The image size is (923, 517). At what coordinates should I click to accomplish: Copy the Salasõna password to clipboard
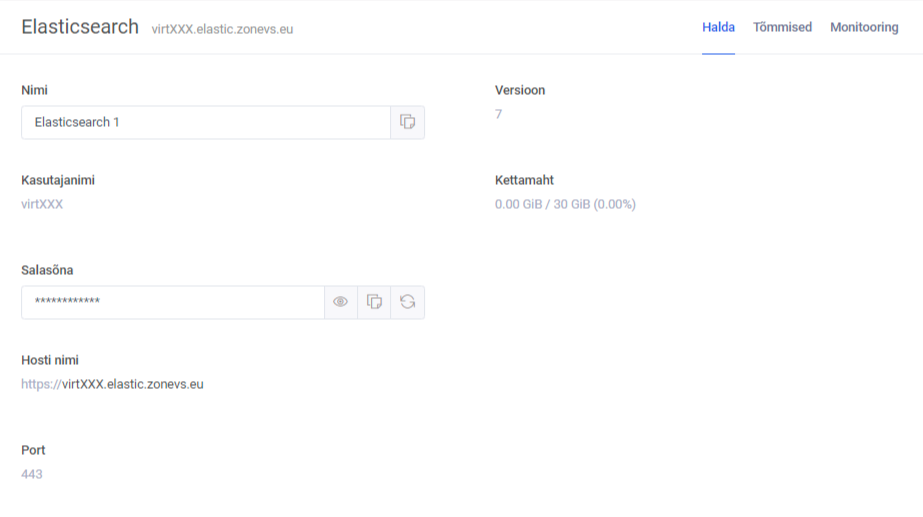coord(374,302)
